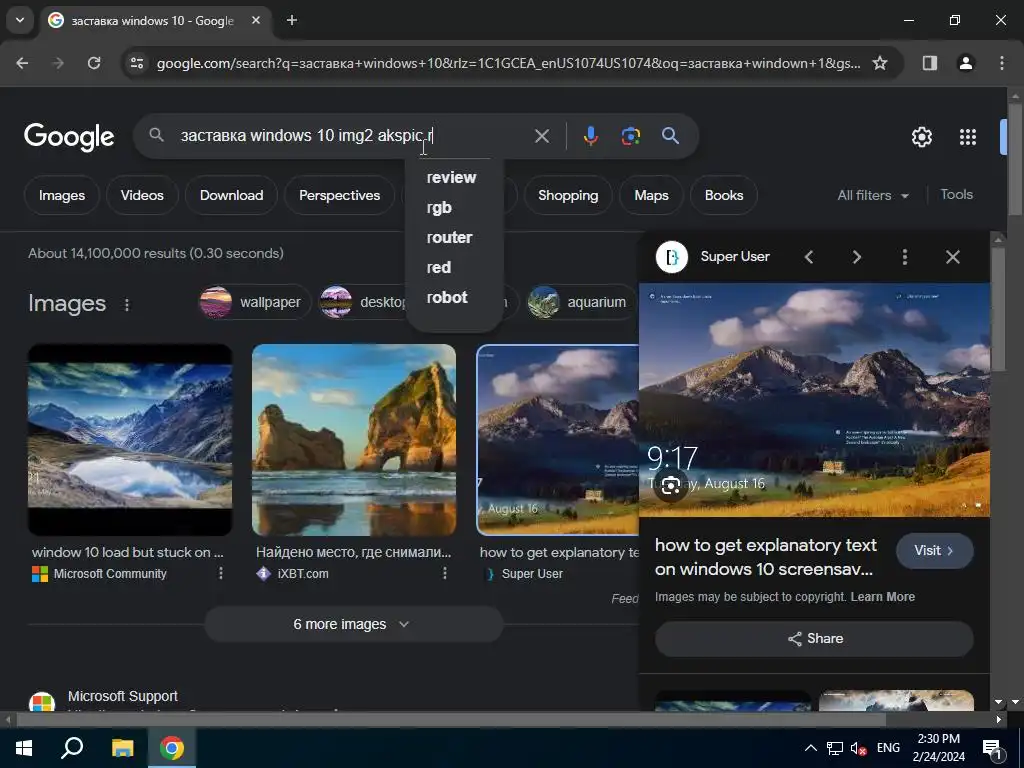The height and width of the screenshot is (768, 1024).
Task: Open the tab search dropdown arrow
Action: [20, 20]
